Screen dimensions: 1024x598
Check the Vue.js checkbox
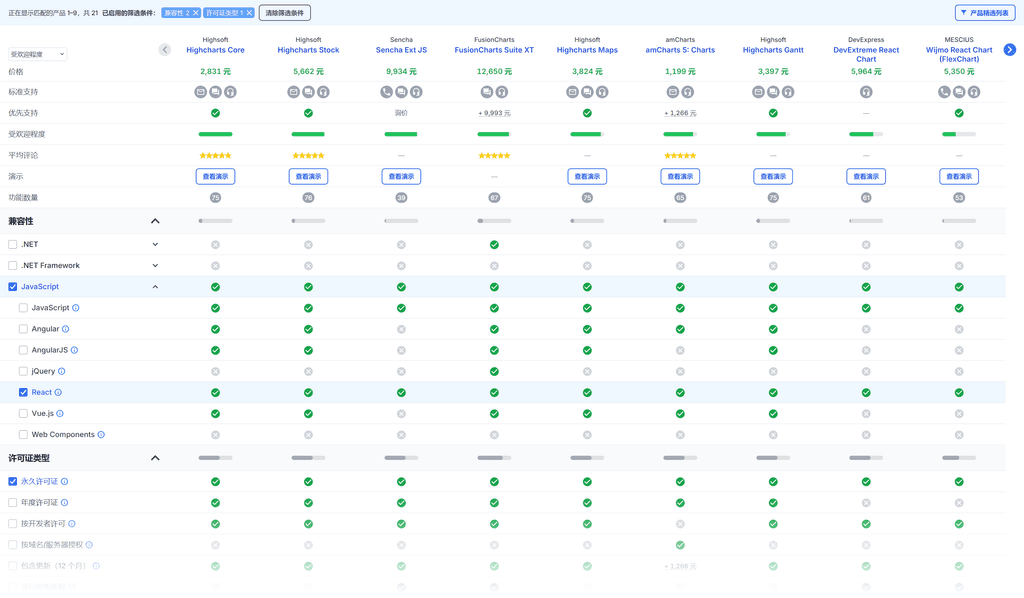23,413
